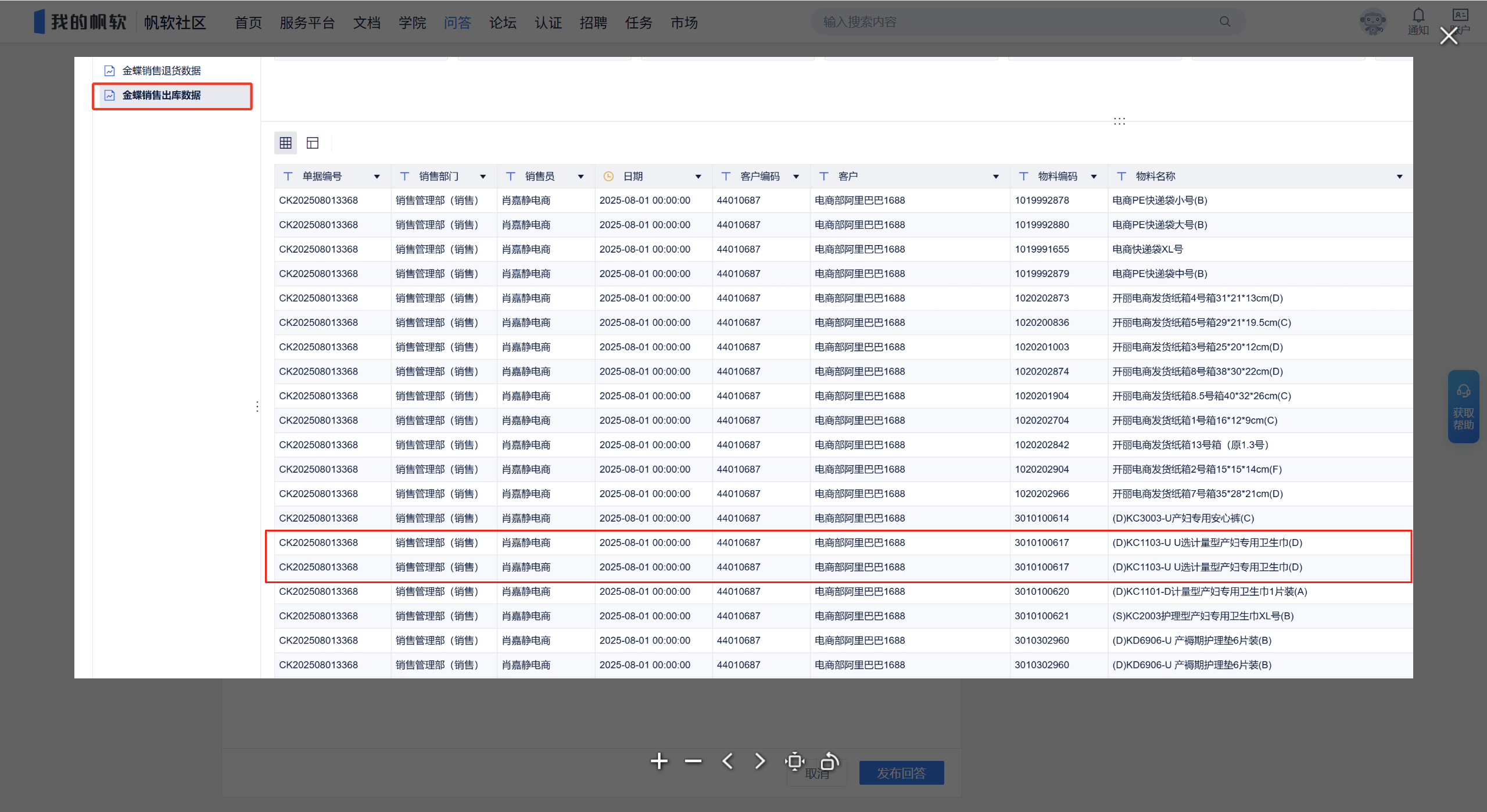Open 认证 nav item
This screenshot has width=1487, height=812.
[548, 23]
